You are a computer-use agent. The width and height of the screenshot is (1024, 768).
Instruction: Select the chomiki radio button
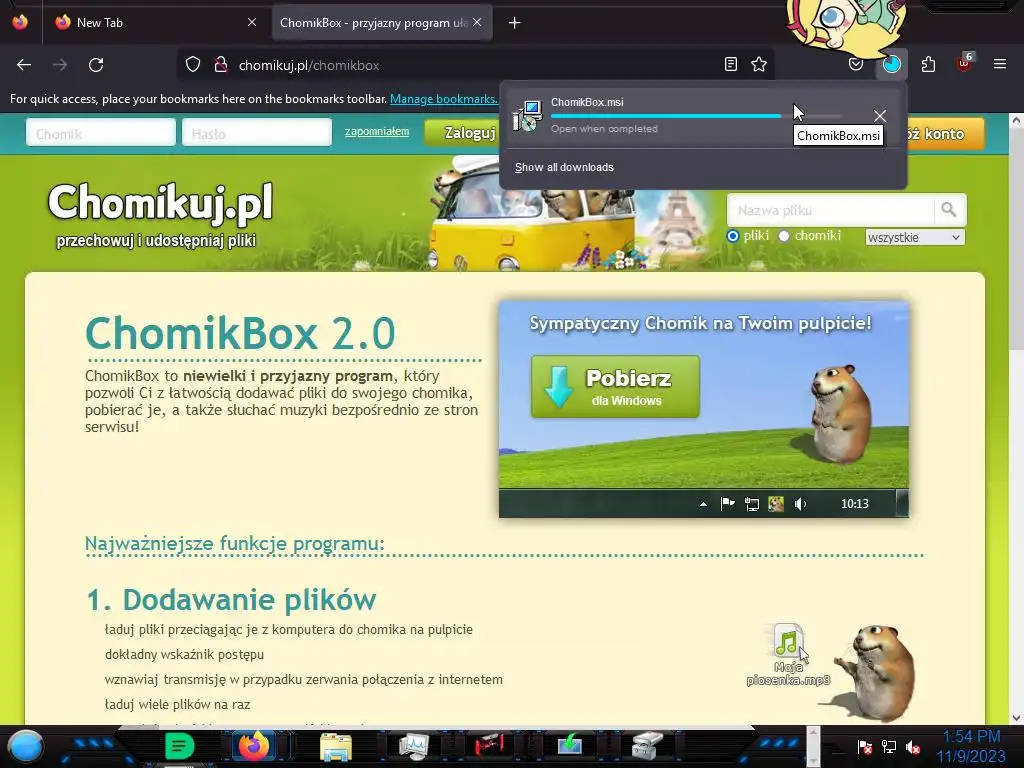pos(784,236)
